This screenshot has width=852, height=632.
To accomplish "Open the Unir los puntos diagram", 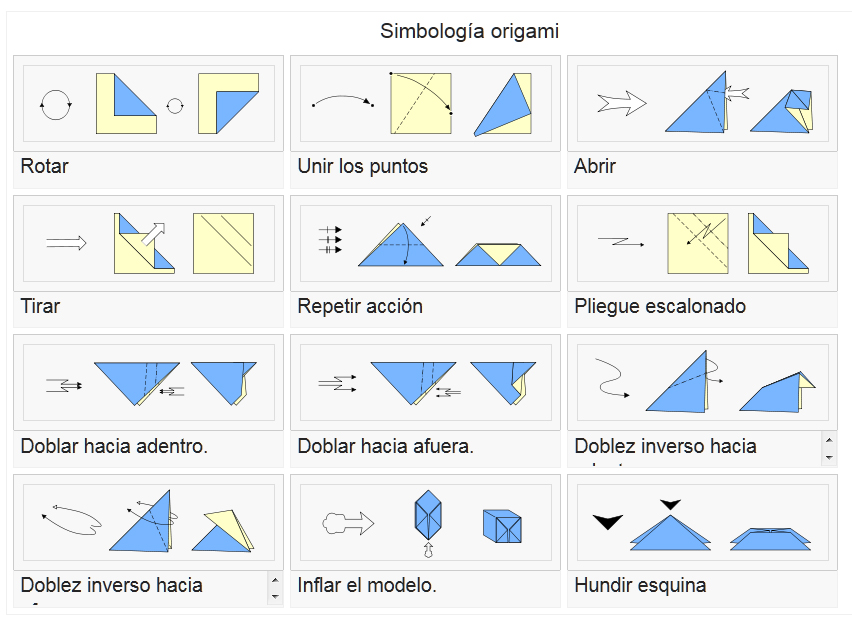I will pyautogui.click(x=425, y=103).
